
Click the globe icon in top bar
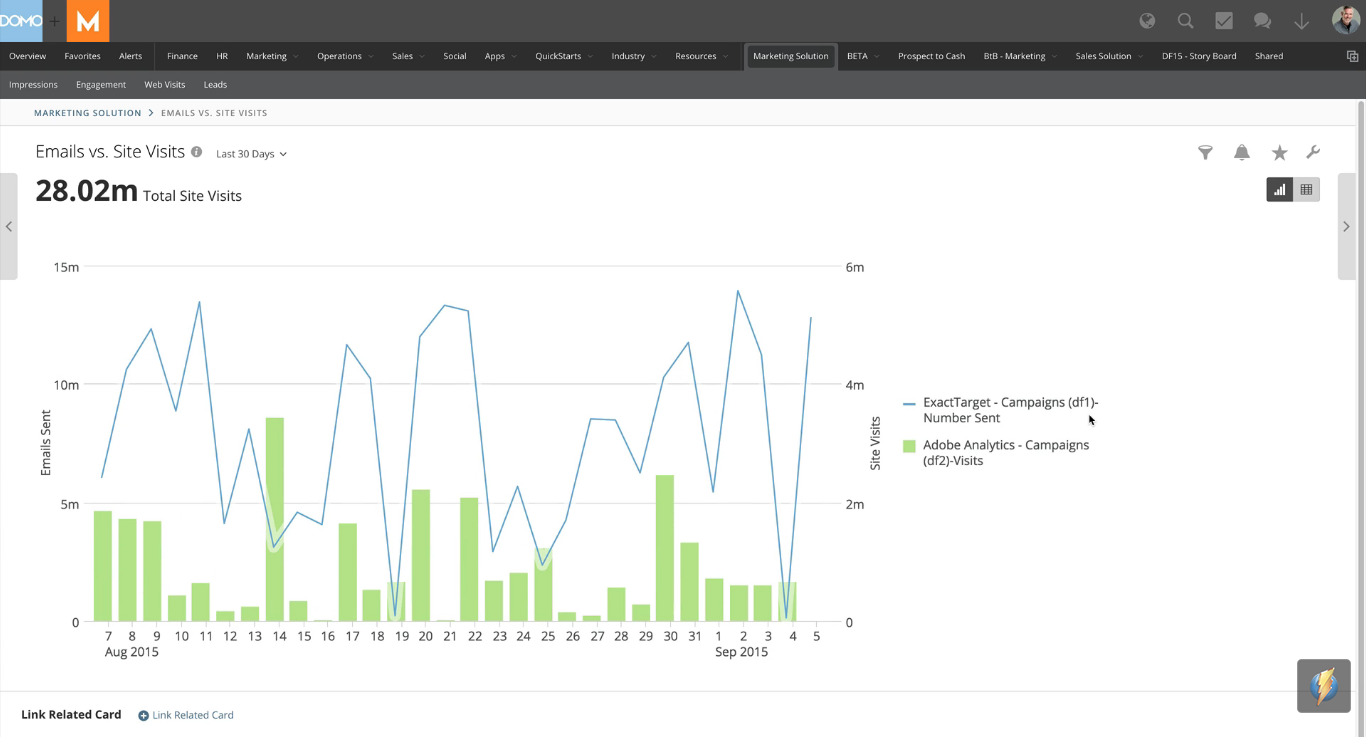click(x=1147, y=21)
